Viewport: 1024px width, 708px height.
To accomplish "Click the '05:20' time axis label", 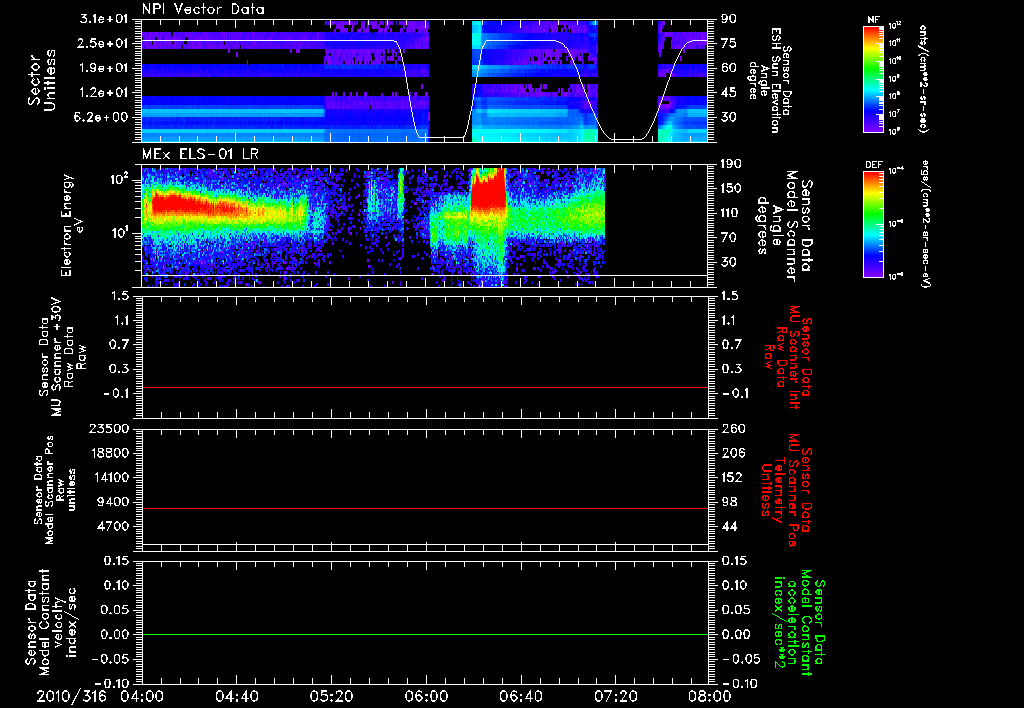I will pyautogui.click(x=331, y=696).
